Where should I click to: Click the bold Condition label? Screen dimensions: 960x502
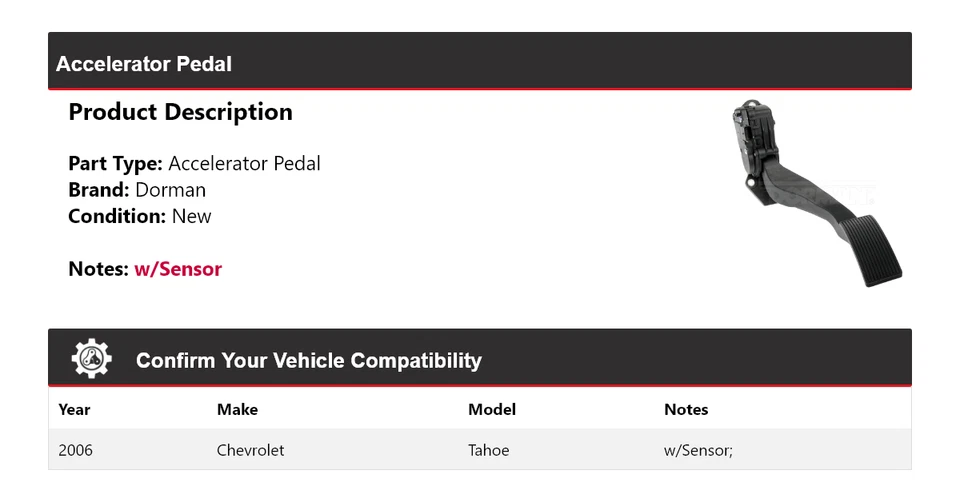point(117,216)
